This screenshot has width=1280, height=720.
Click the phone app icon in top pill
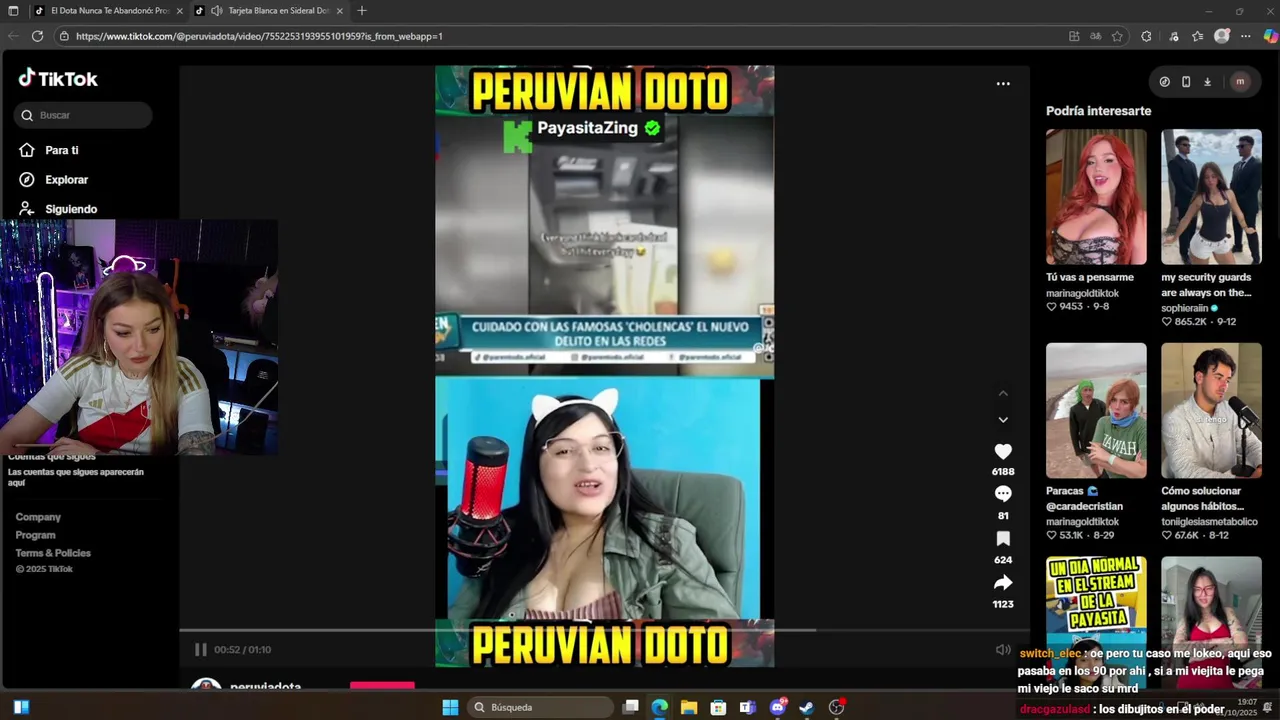click(1186, 82)
